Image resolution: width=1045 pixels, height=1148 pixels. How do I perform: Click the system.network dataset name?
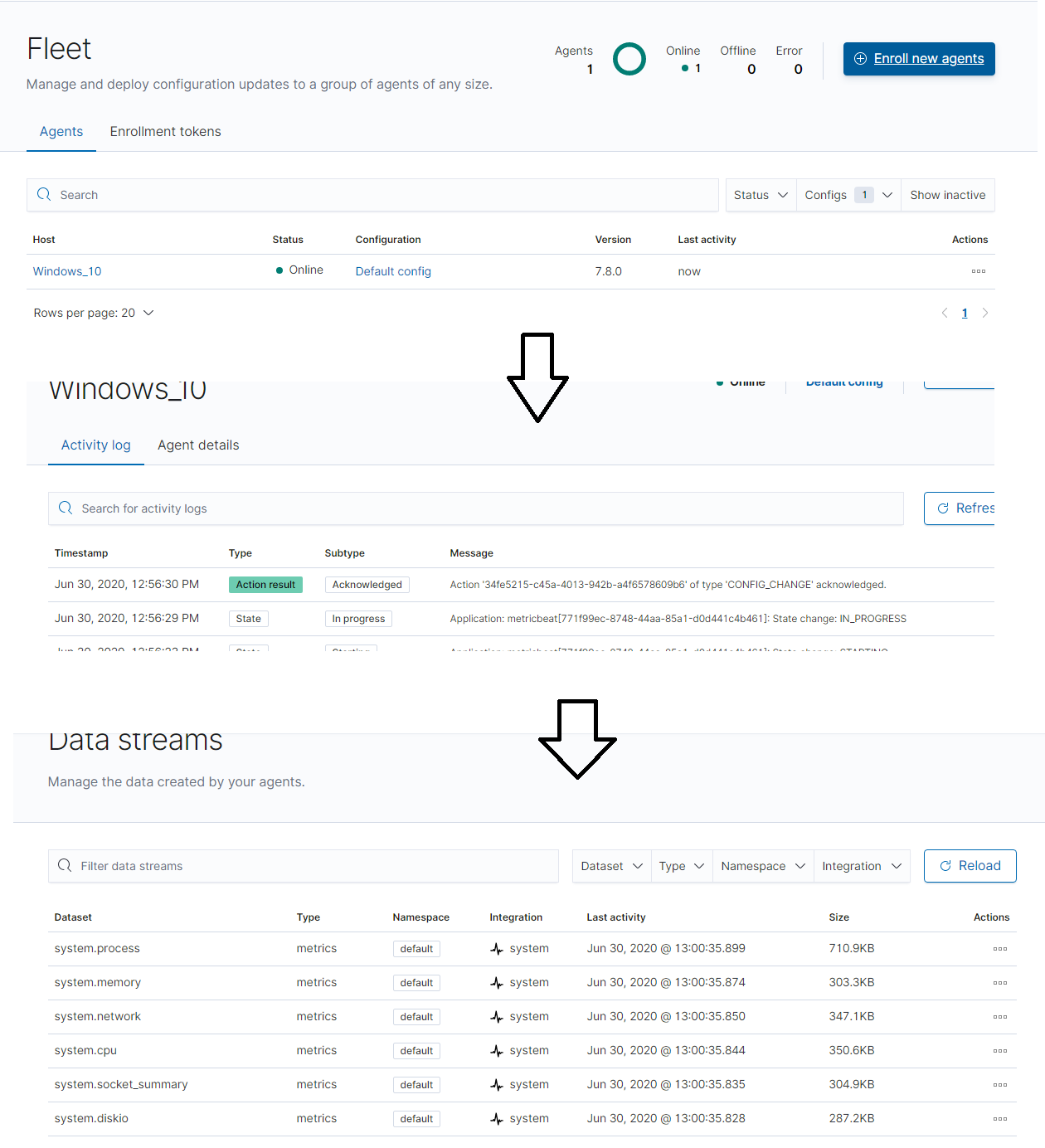[98, 1016]
